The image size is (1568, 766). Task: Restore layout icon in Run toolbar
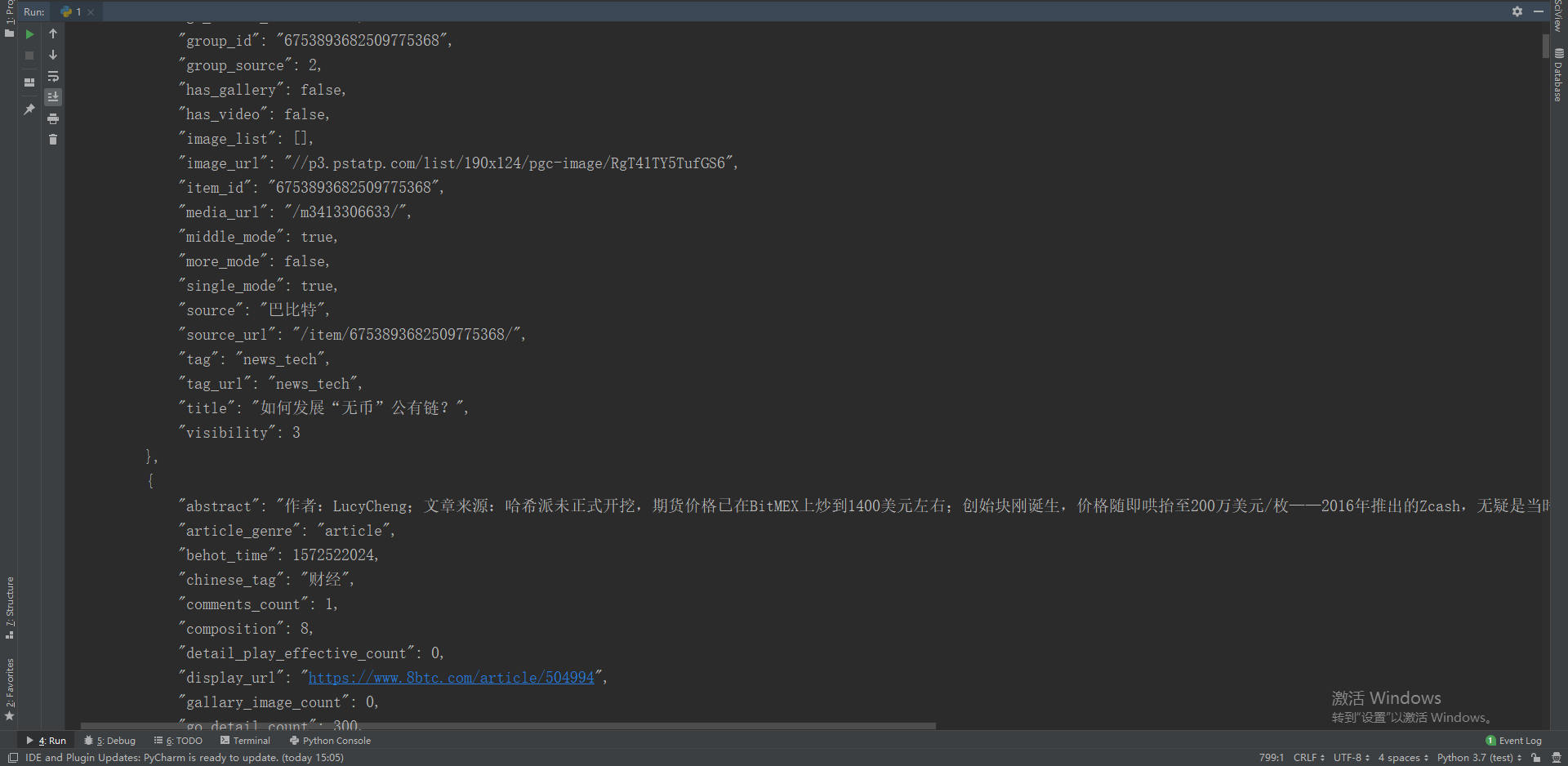click(x=29, y=82)
